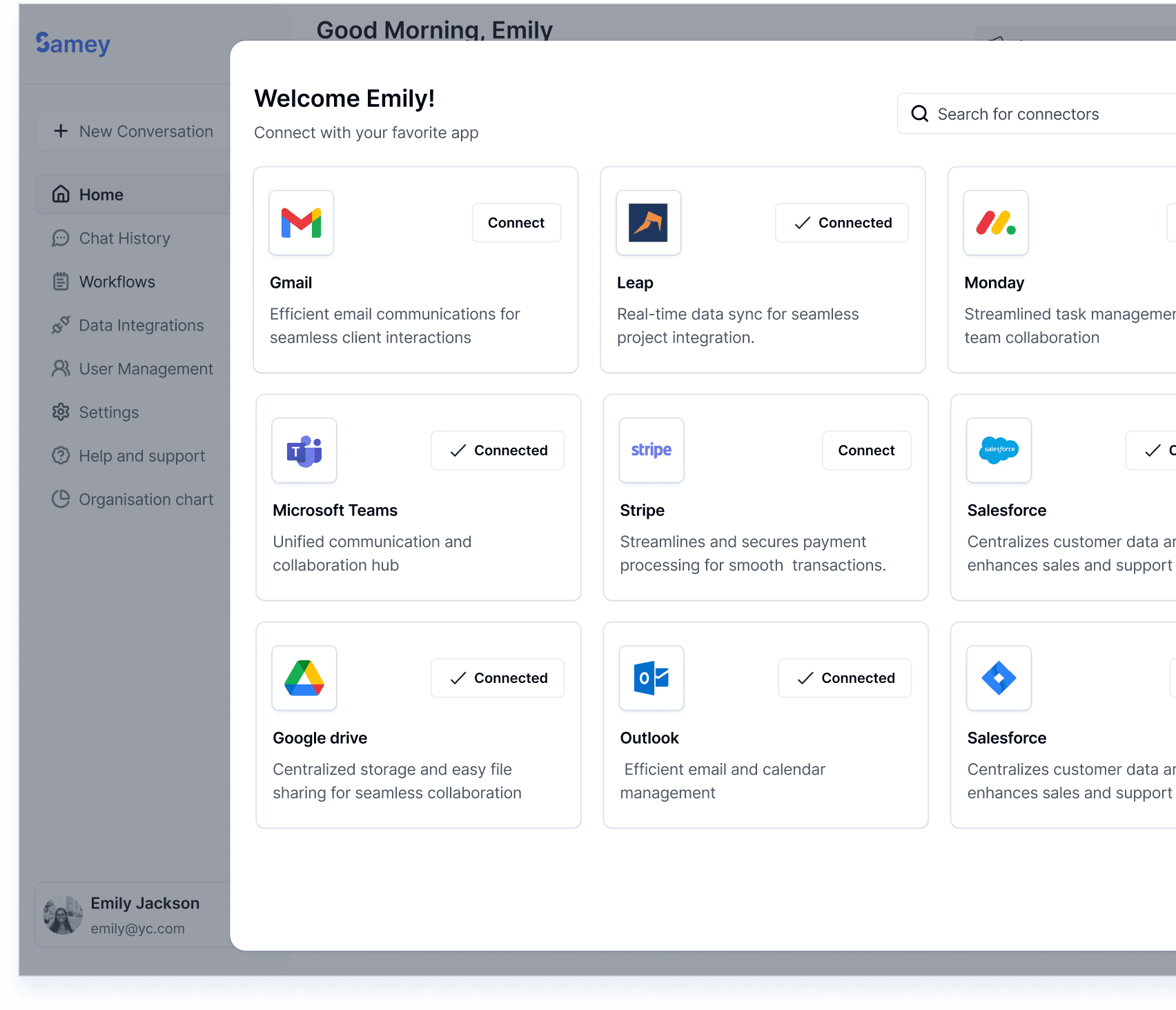This screenshot has height=1010, width=1176.
Task: Open Settings in the sidebar
Action: [x=133, y=412]
